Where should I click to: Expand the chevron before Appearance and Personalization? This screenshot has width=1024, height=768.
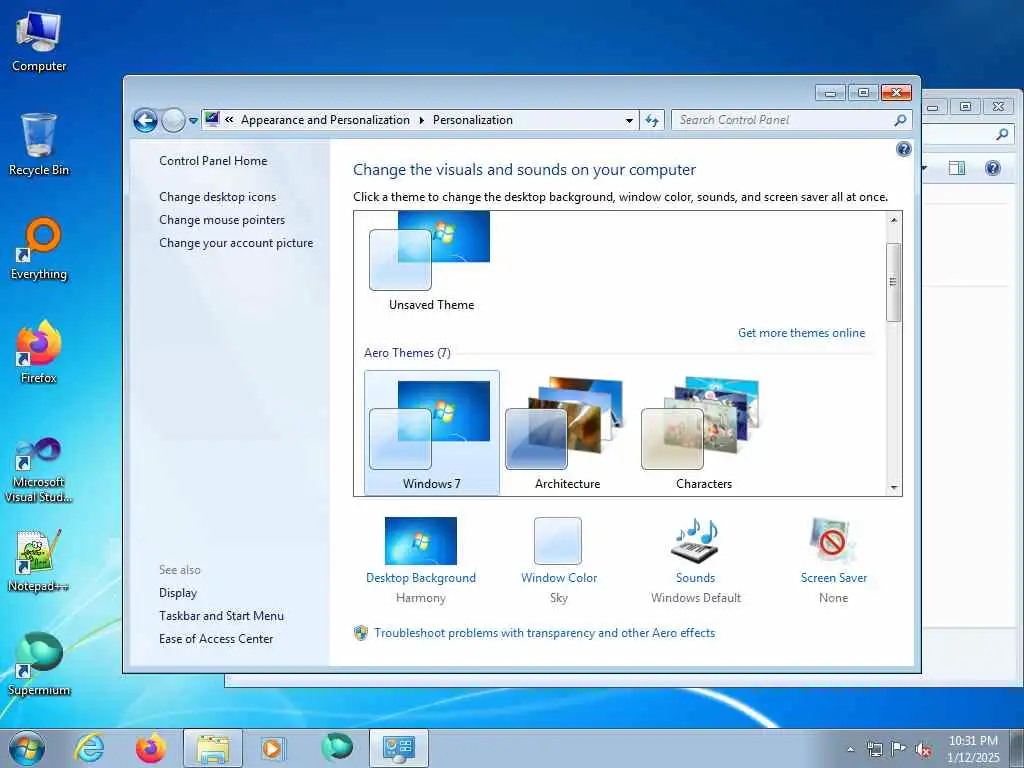[229, 120]
